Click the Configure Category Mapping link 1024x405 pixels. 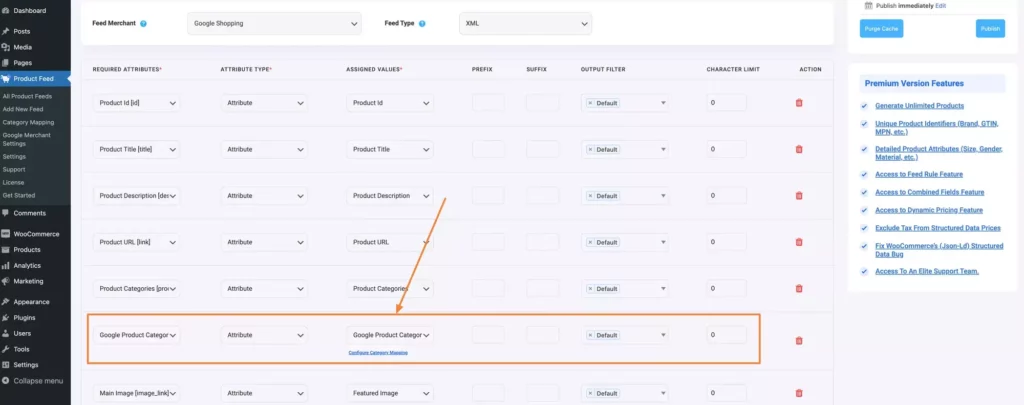(378, 353)
